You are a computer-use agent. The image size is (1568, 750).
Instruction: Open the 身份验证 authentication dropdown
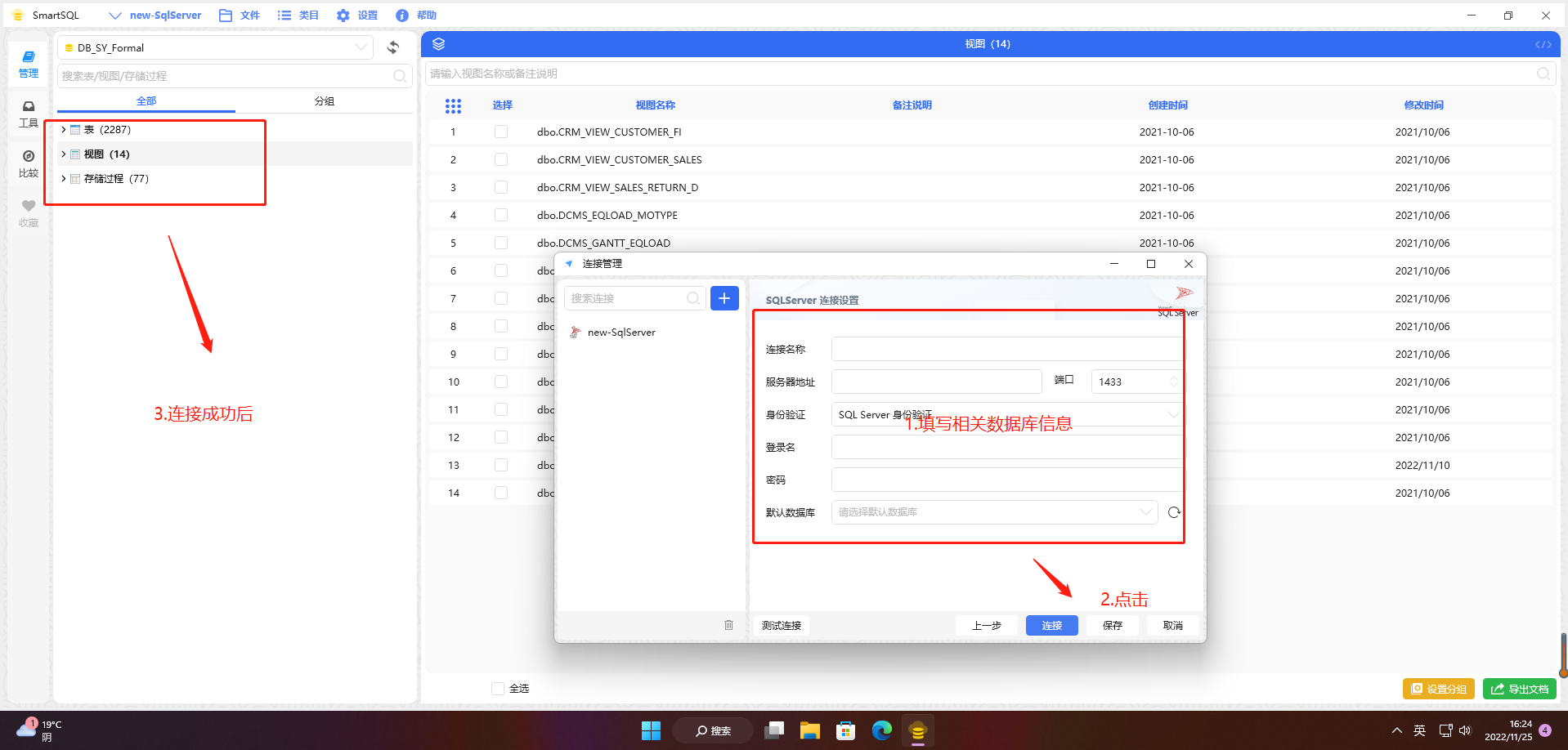click(x=1007, y=414)
